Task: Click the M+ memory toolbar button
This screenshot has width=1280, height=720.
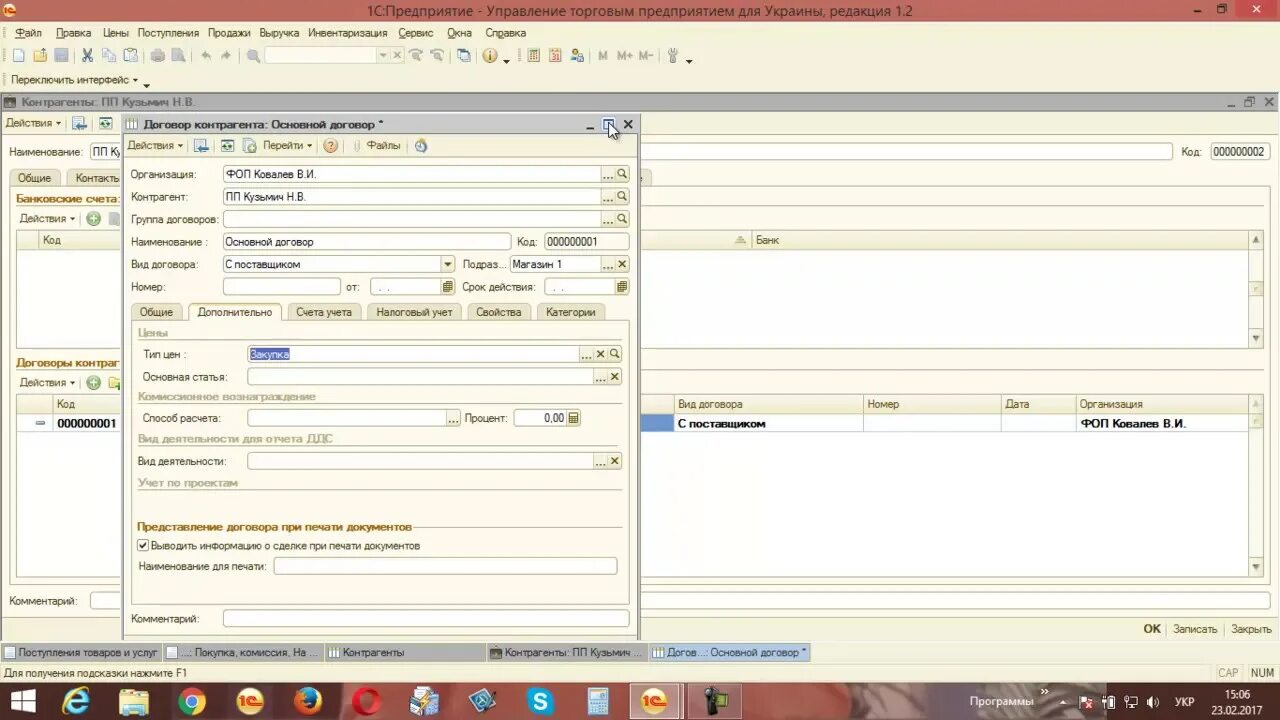Action: click(x=625, y=56)
